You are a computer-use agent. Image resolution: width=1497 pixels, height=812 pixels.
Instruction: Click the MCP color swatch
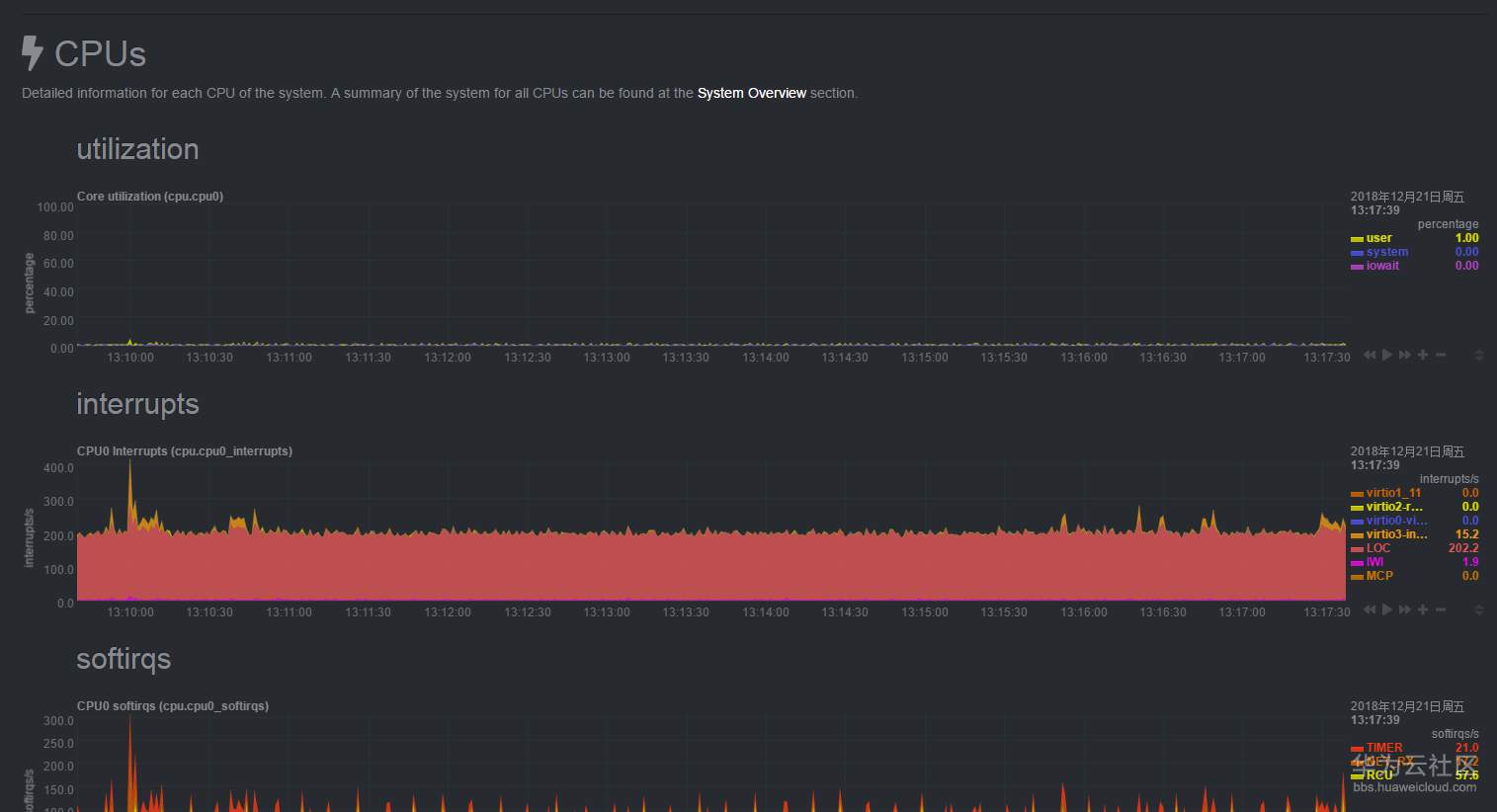[x=1357, y=577]
